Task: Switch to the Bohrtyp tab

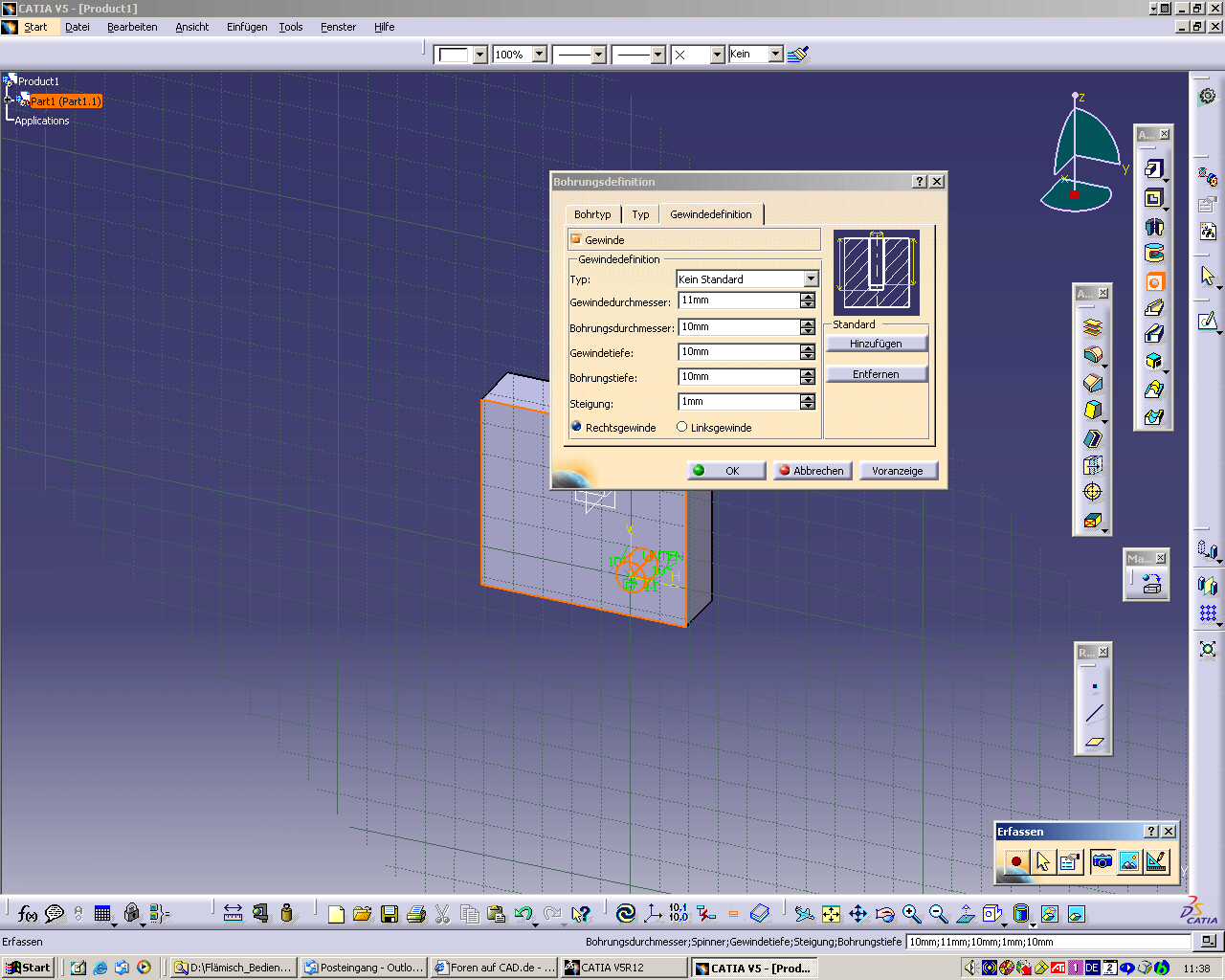Action: 592,214
